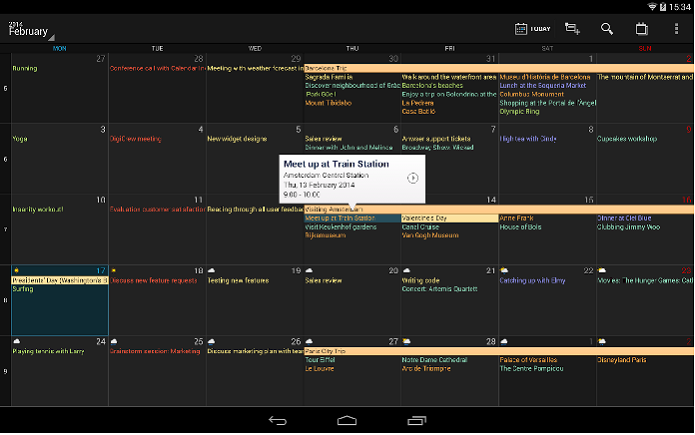
Task: Open 'Mount Tibidabo' event
Action: [328, 103]
